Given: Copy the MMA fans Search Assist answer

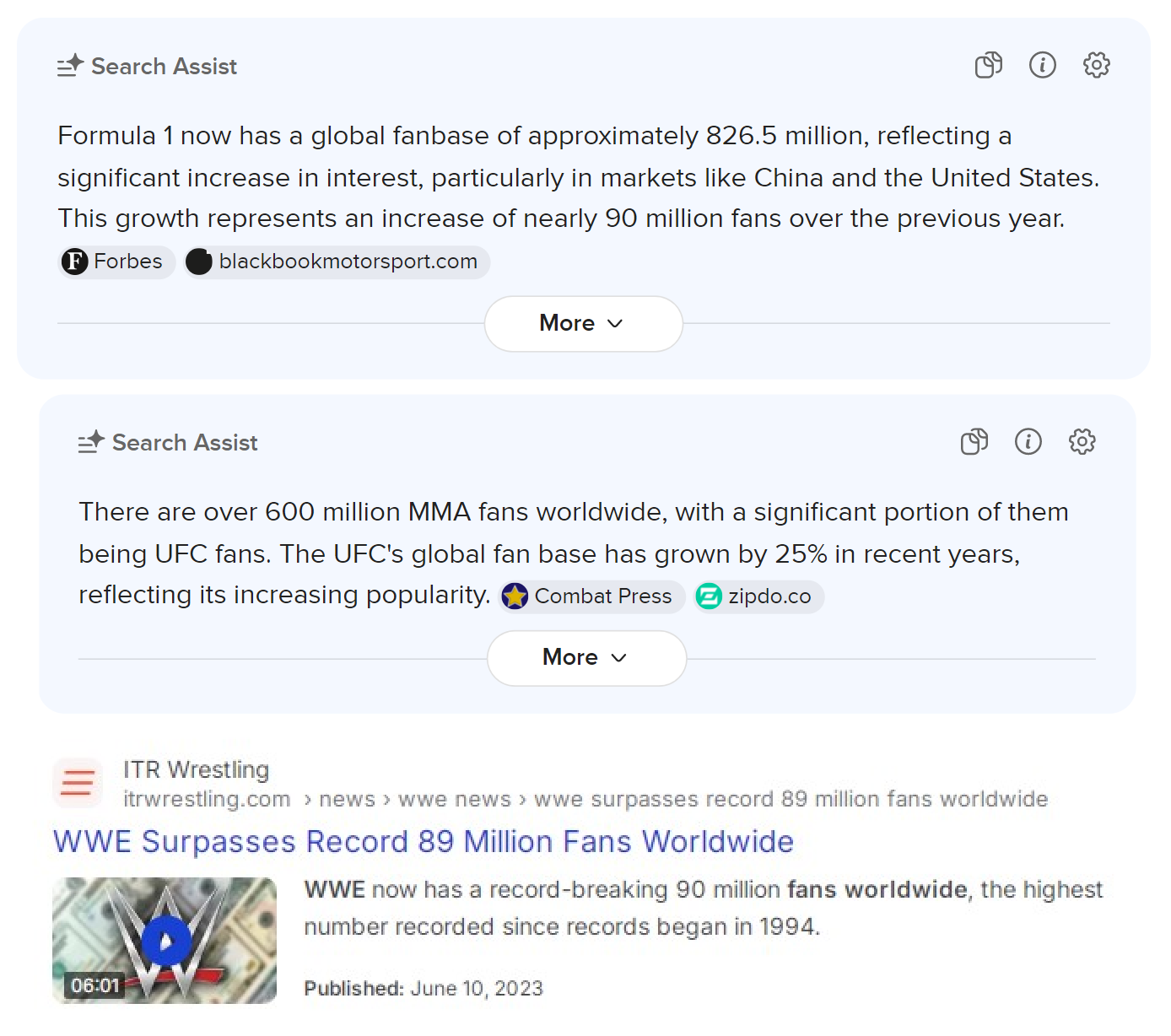Looking at the screenshot, I should coord(974,441).
